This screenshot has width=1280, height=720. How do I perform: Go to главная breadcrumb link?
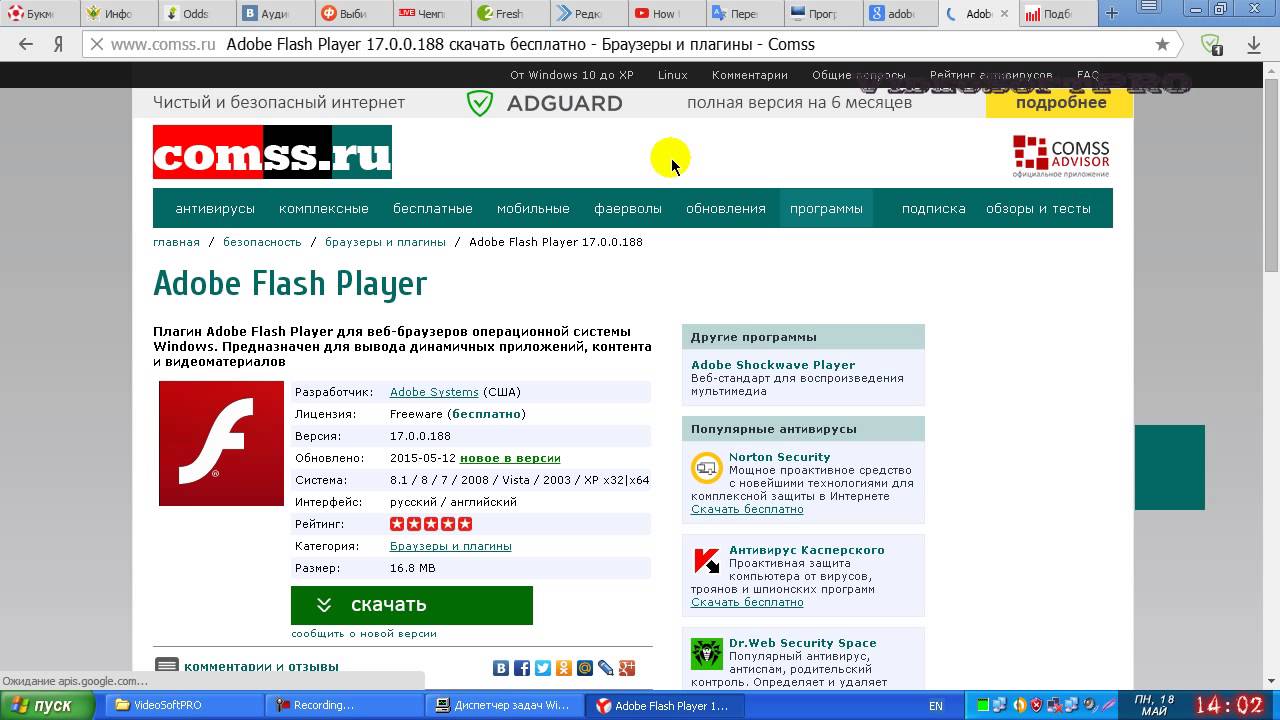pyautogui.click(x=176, y=242)
